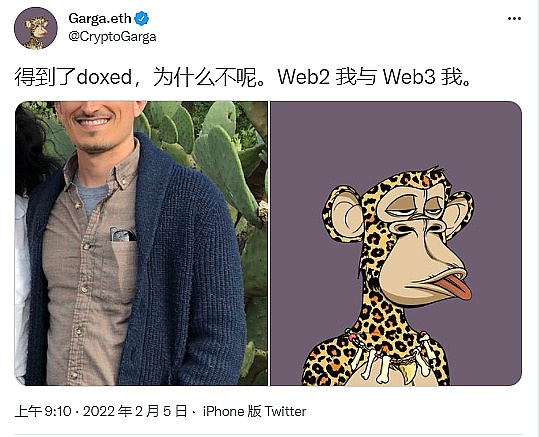Open the three-dot more options menu
Viewport: 539px width, 437px height.
(x=514, y=19)
